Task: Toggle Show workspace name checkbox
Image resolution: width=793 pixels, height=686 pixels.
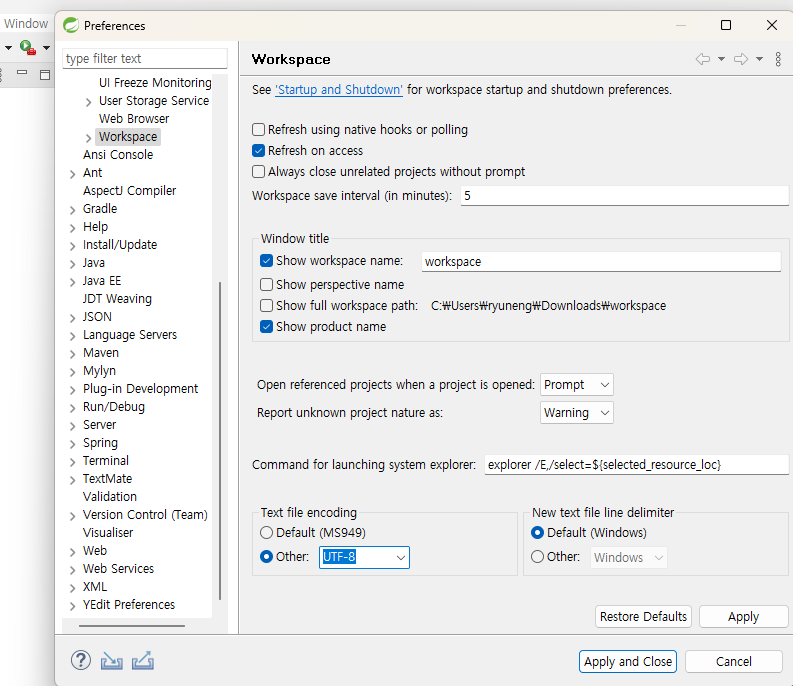Action: [267, 261]
